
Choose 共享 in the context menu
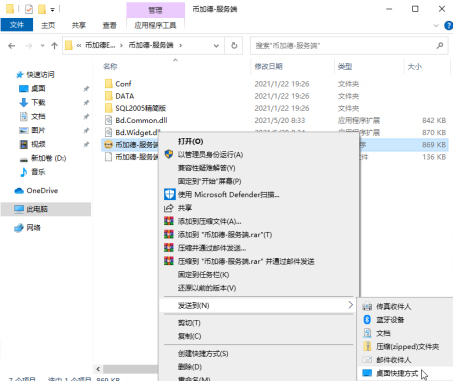(x=185, y=208)
